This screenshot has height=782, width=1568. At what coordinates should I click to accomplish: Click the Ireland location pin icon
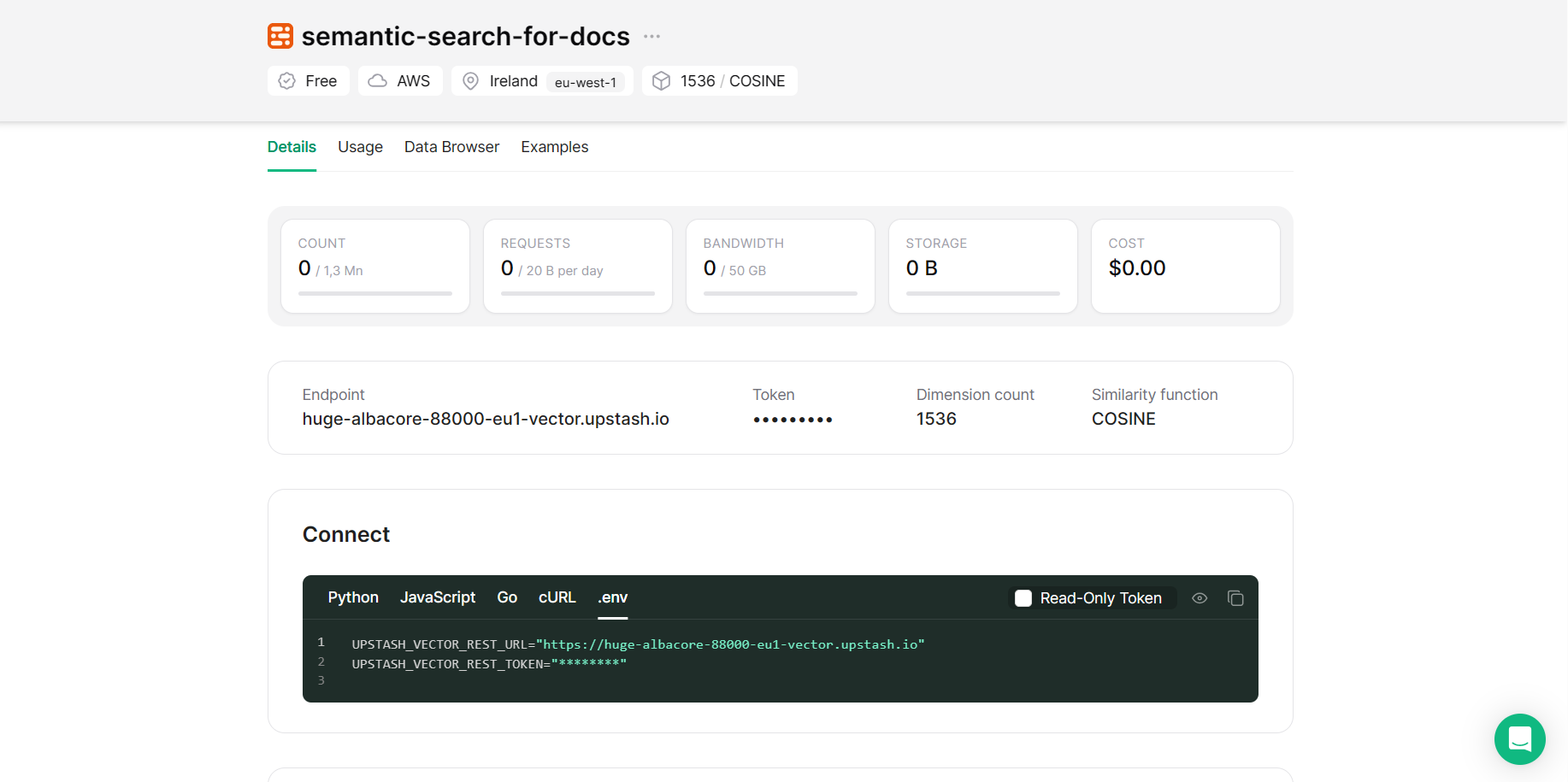pos(470,81)
